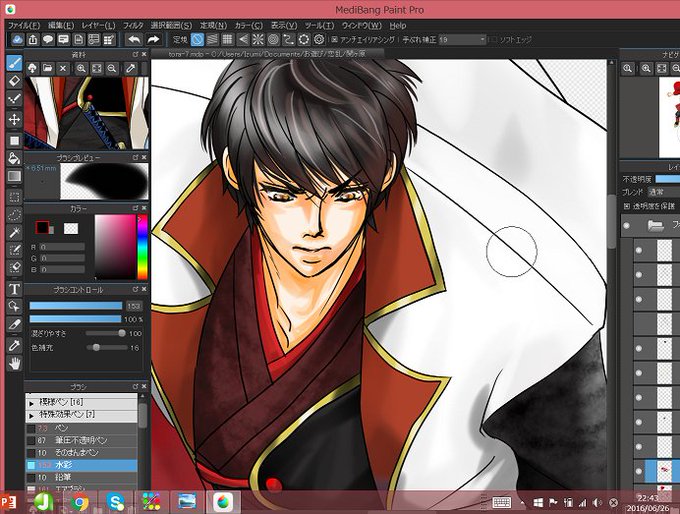The image size is (680, 514).
Task: Select the Eyedropper tool in the toolbox
Action: pos(14,346)
